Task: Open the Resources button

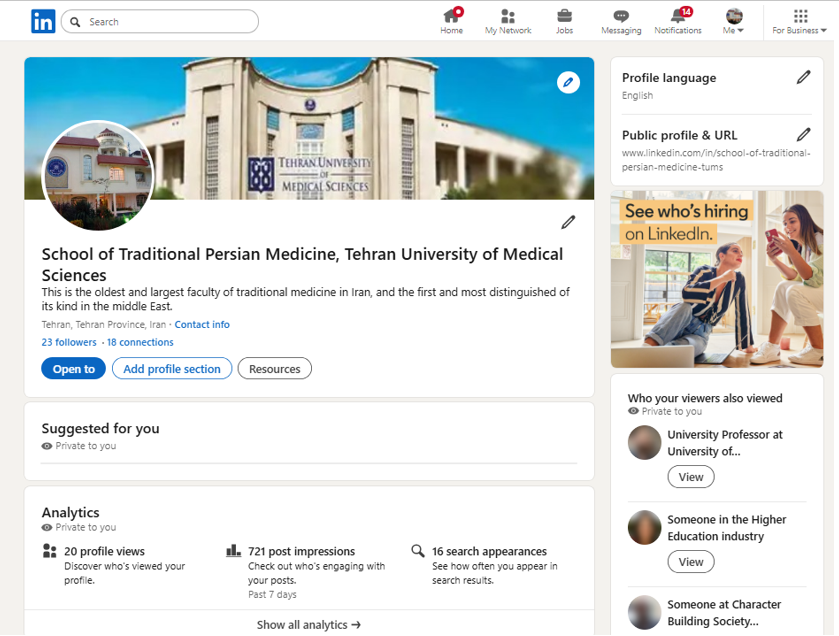Action: click(275, 369)
